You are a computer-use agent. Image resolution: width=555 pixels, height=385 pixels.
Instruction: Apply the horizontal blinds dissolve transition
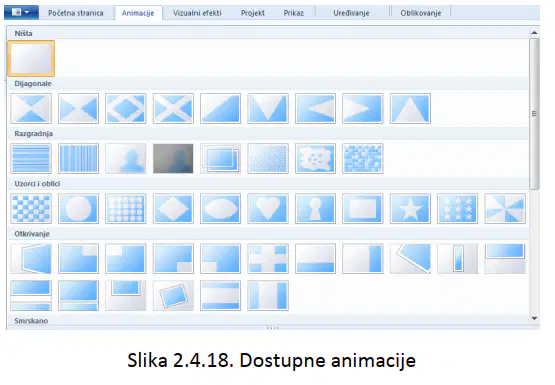[31, 158]
